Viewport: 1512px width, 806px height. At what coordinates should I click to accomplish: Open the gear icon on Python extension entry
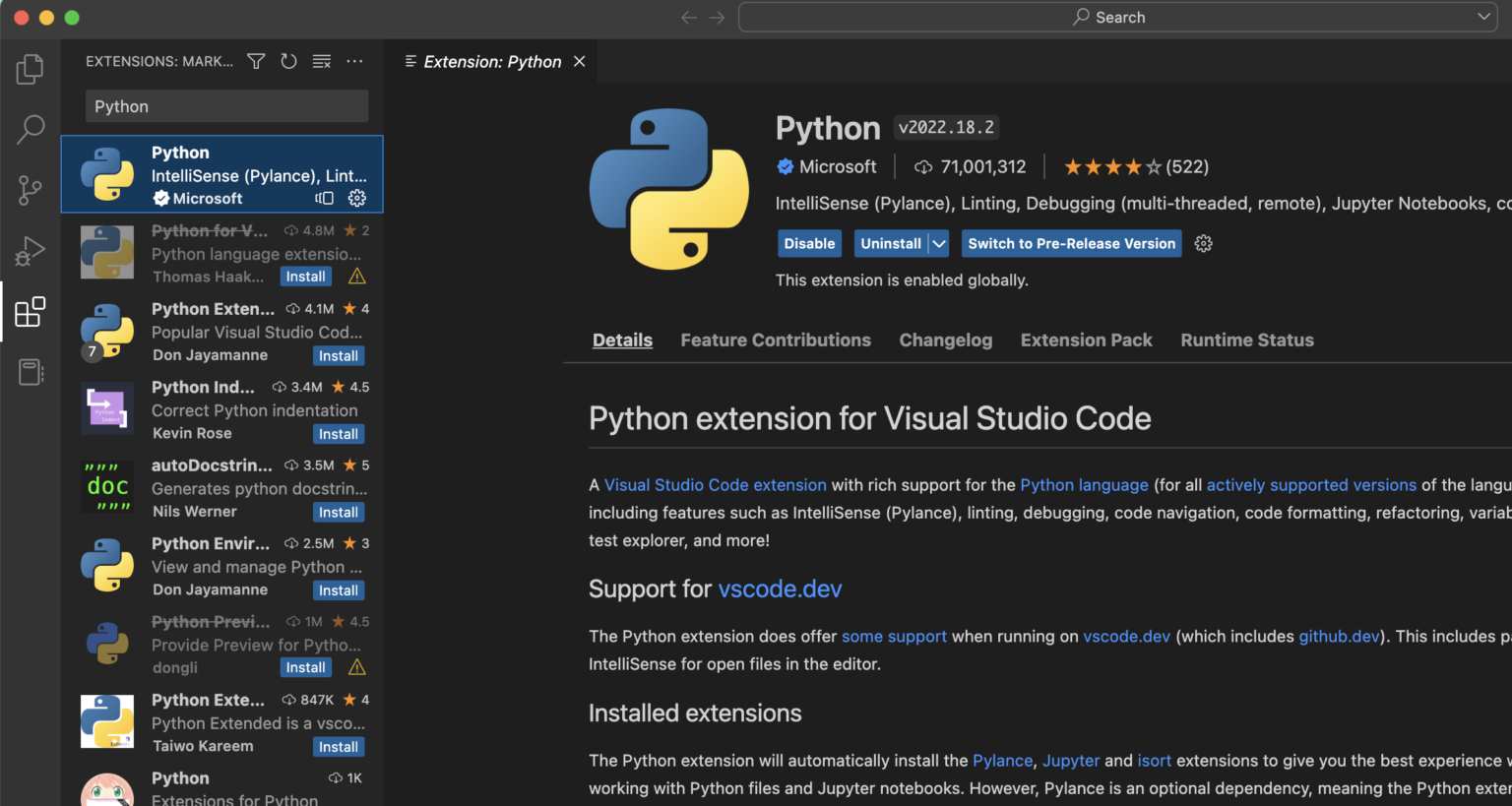(x=356, y=198)
